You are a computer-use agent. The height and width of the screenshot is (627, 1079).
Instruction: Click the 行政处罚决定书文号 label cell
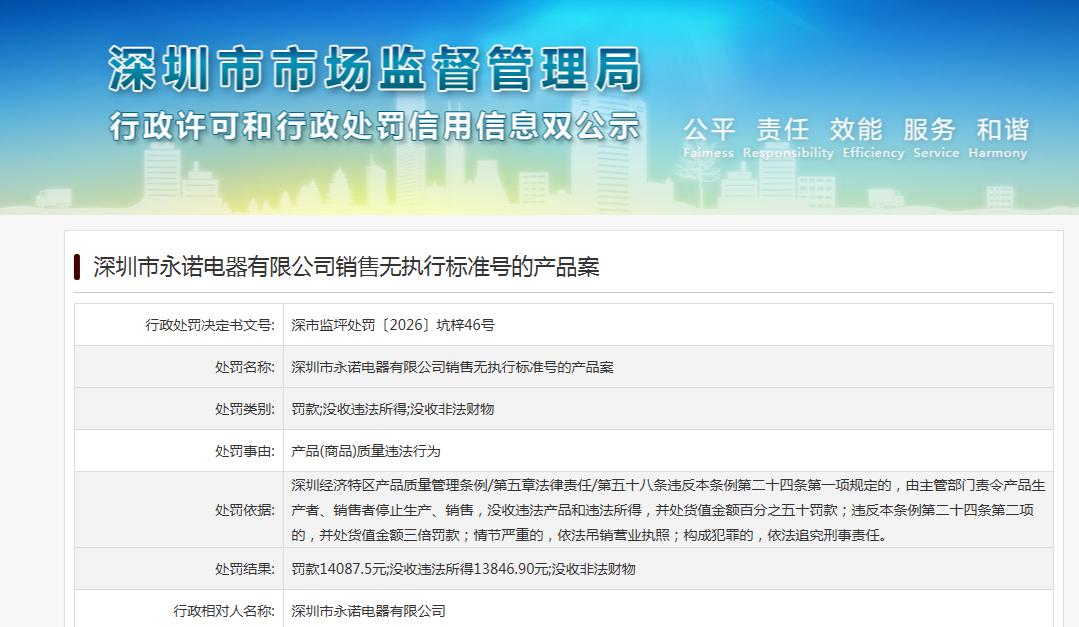coord(179,325)
